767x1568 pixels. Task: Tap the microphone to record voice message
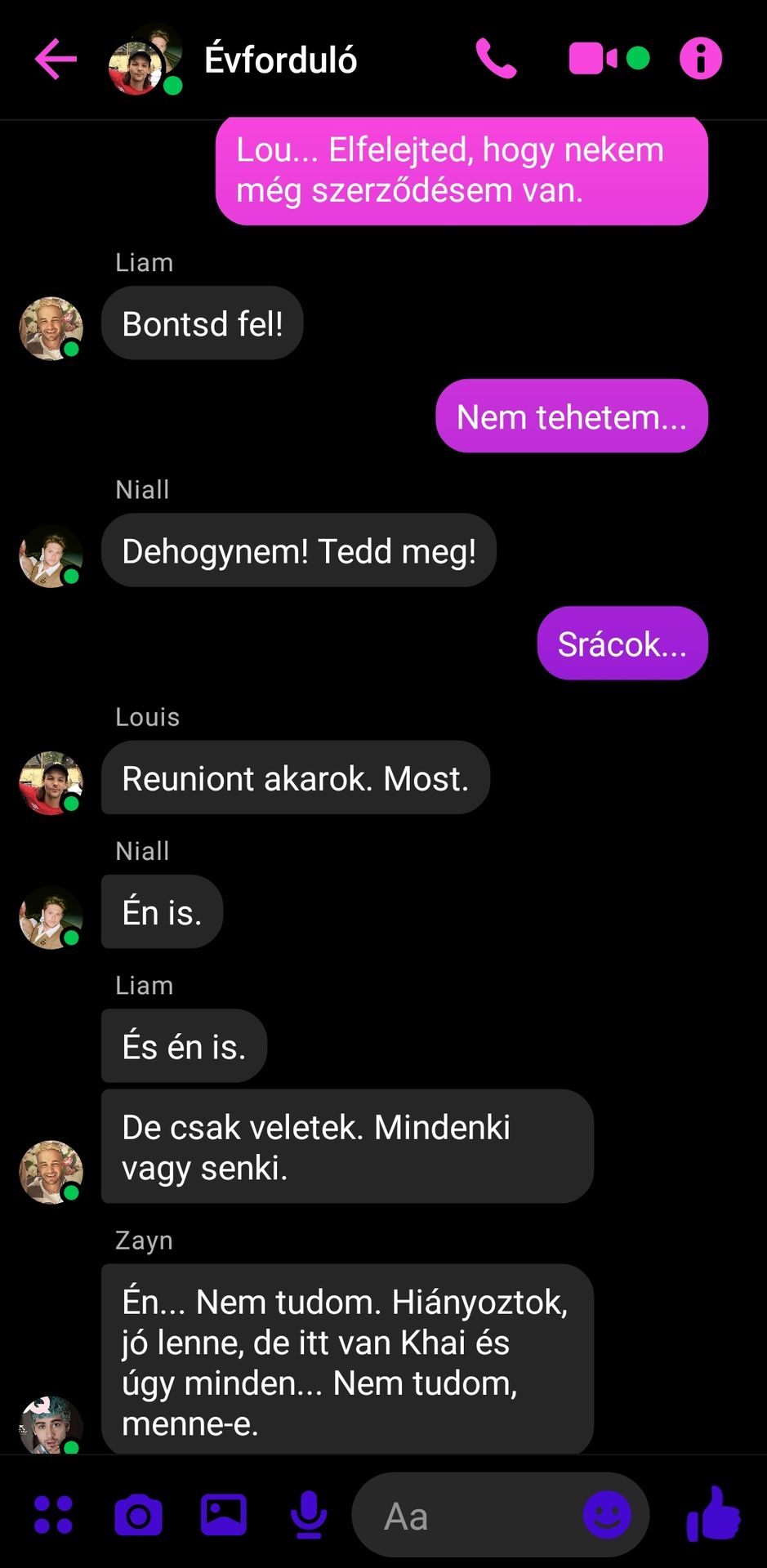pos(309,1515)
